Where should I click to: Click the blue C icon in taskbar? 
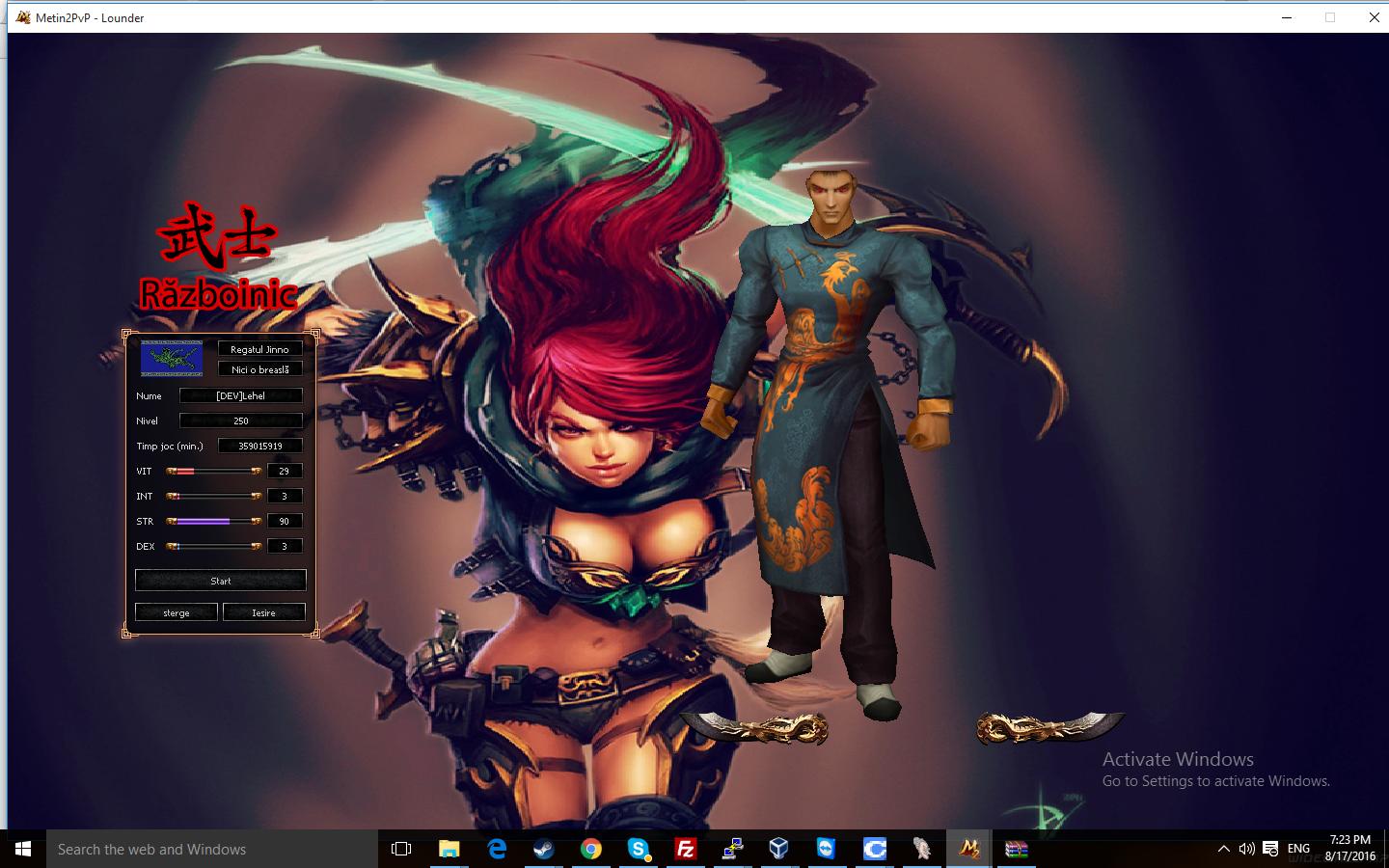874,849
